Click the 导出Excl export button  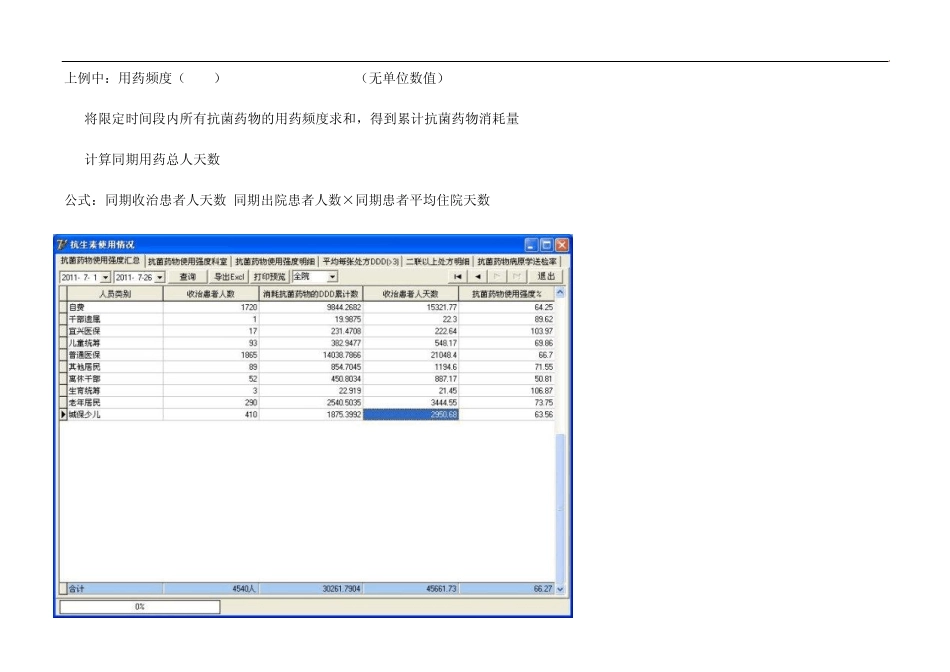tap(229, 277)
